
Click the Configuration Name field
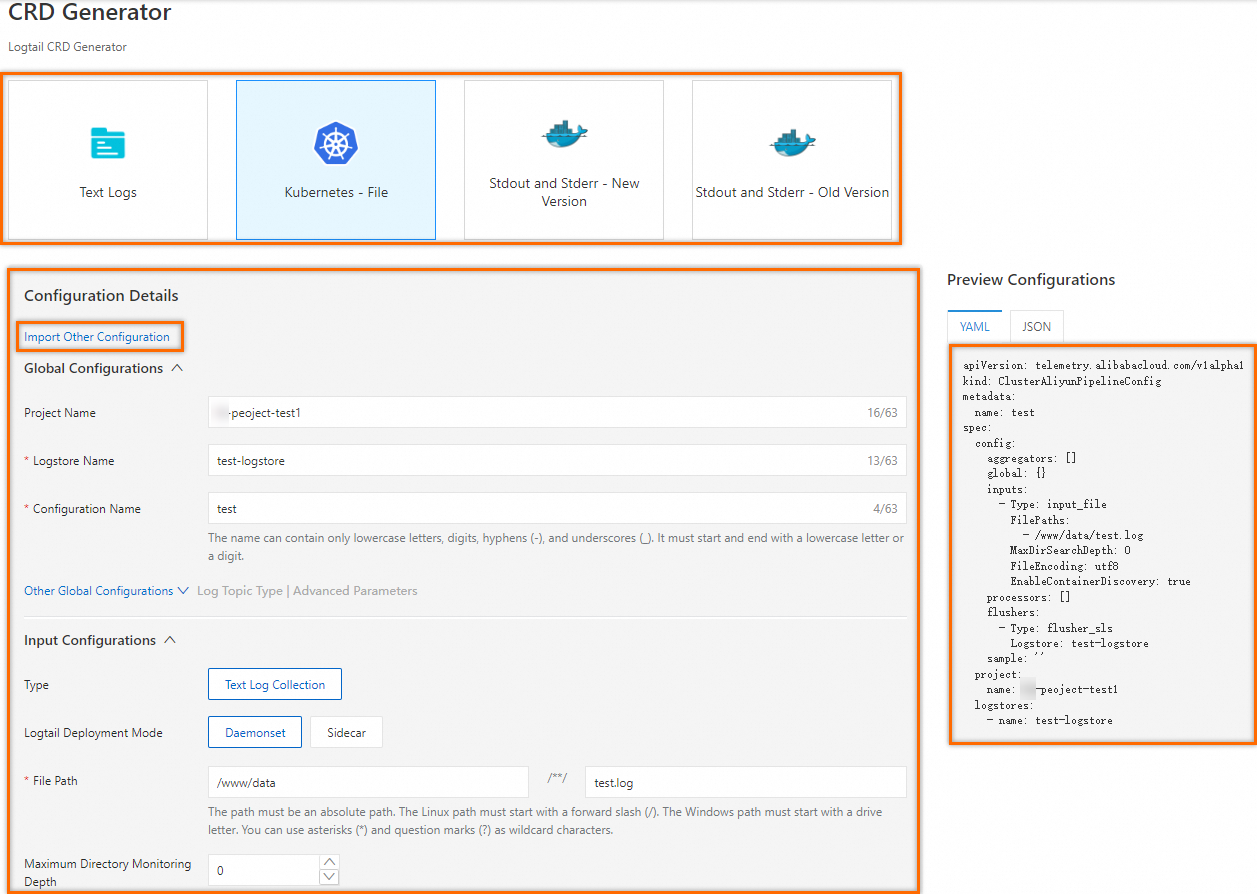click(557, 508)
